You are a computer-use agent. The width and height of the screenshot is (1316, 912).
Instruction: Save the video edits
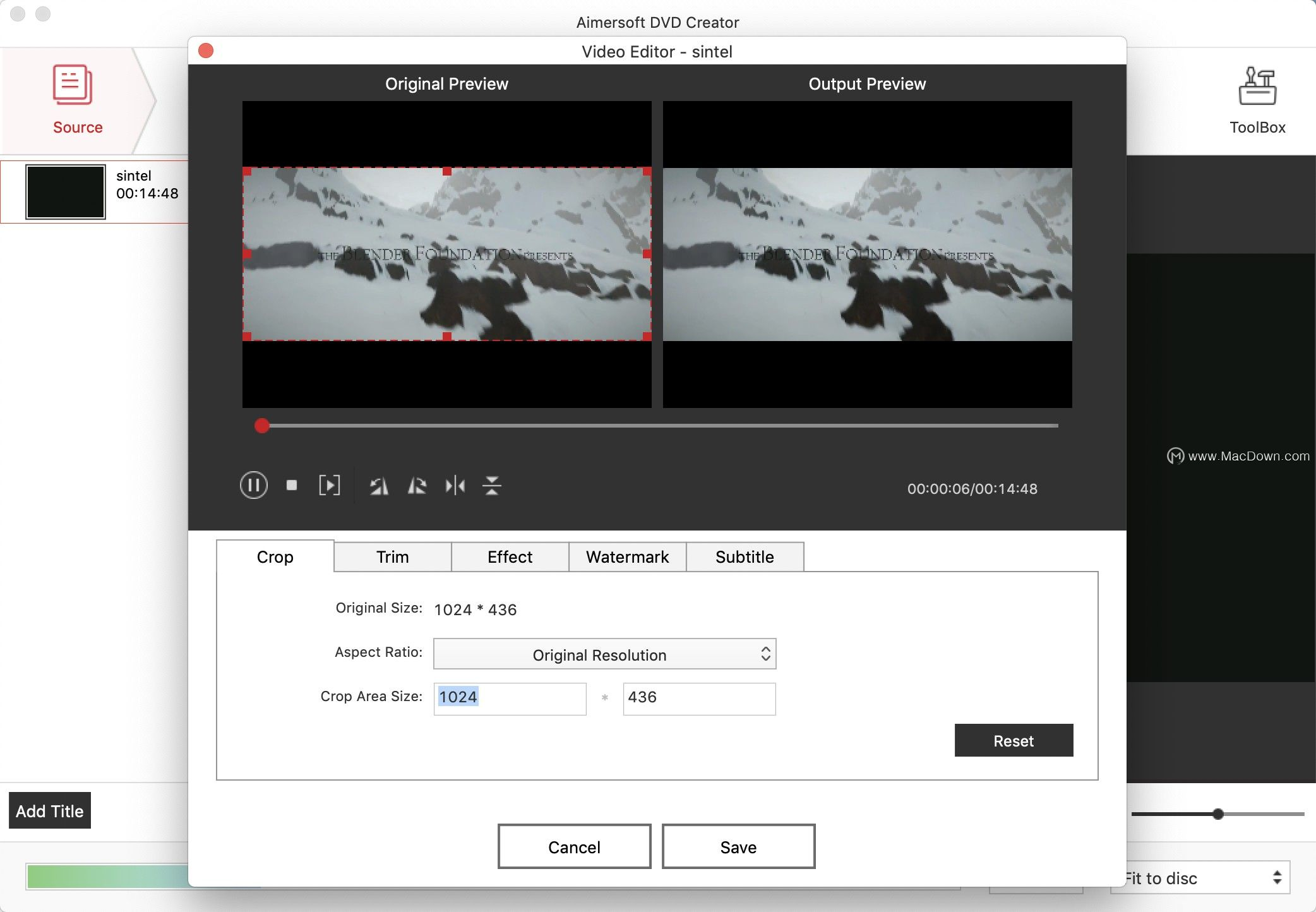[738, 846]
